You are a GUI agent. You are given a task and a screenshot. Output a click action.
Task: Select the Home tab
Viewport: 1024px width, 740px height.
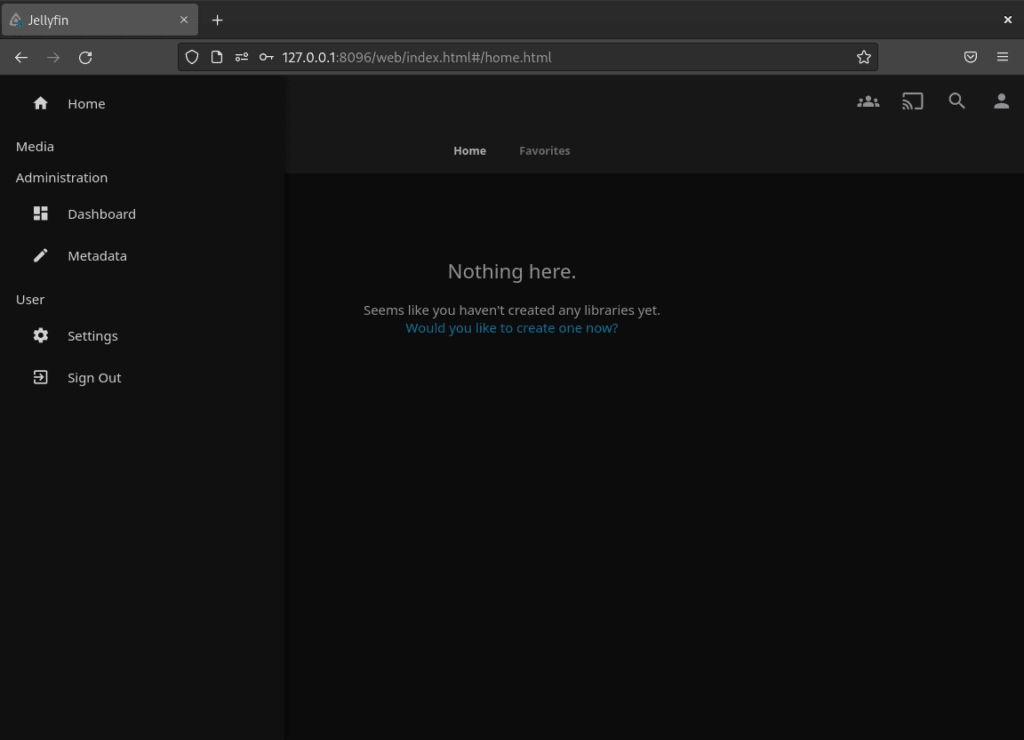pos(469,150)
